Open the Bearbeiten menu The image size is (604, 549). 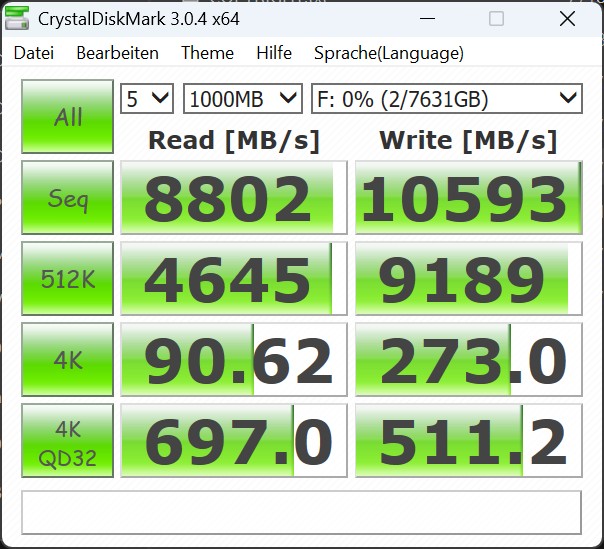coord(117,53)
